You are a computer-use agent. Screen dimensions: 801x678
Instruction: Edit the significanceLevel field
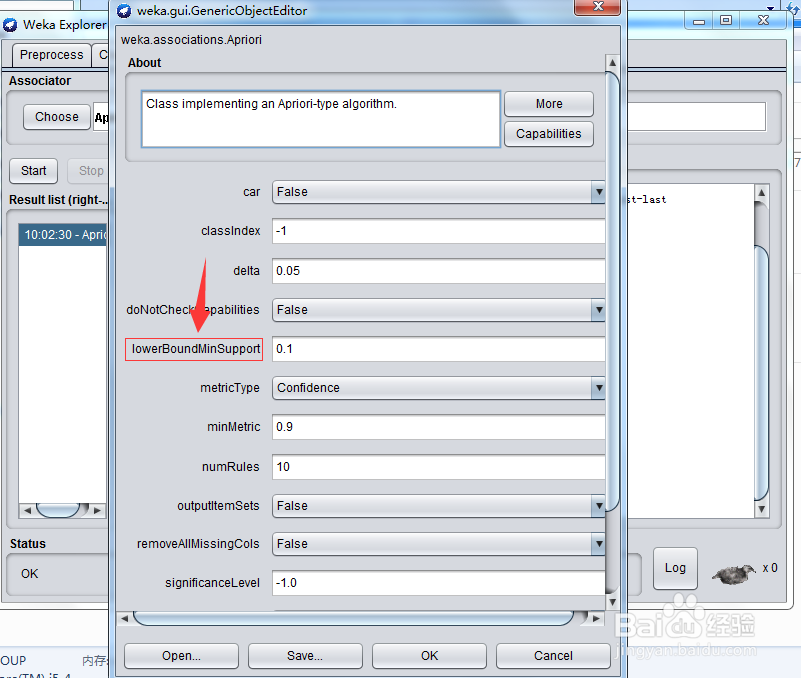click(438, 583)
